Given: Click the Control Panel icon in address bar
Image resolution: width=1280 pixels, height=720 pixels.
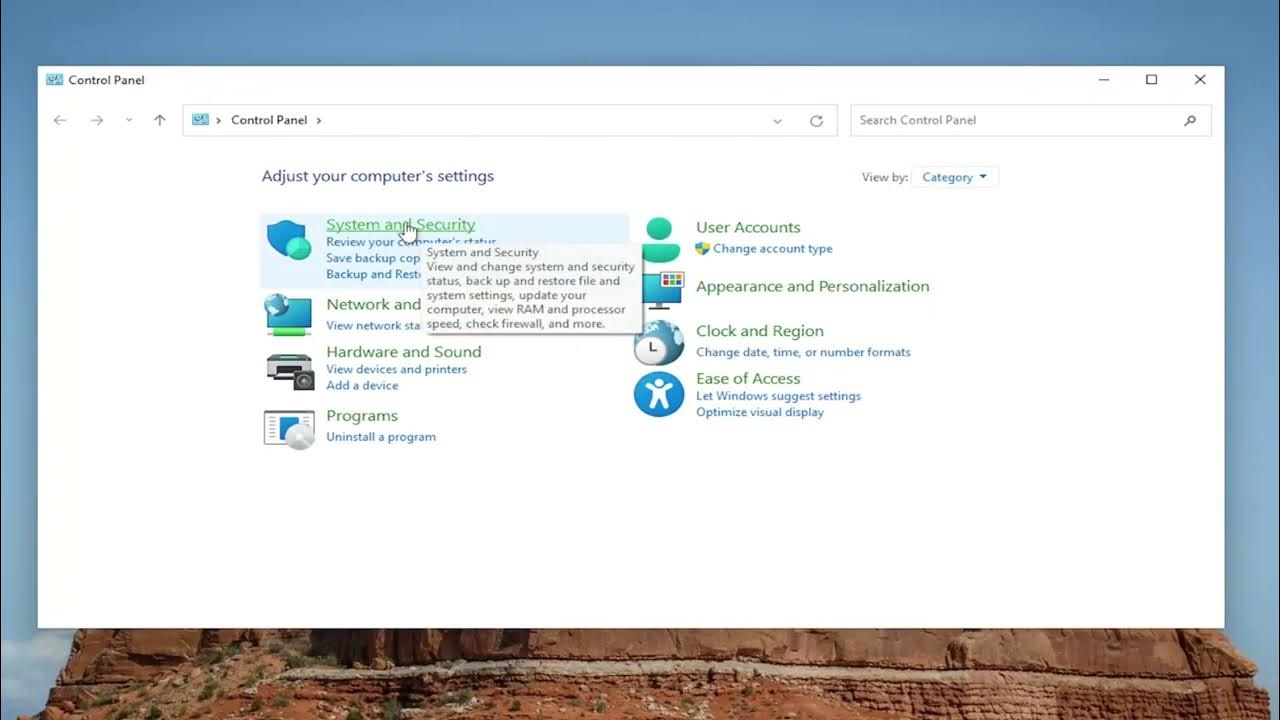Looking at the screenshot, I should click(x=200, y=119).
